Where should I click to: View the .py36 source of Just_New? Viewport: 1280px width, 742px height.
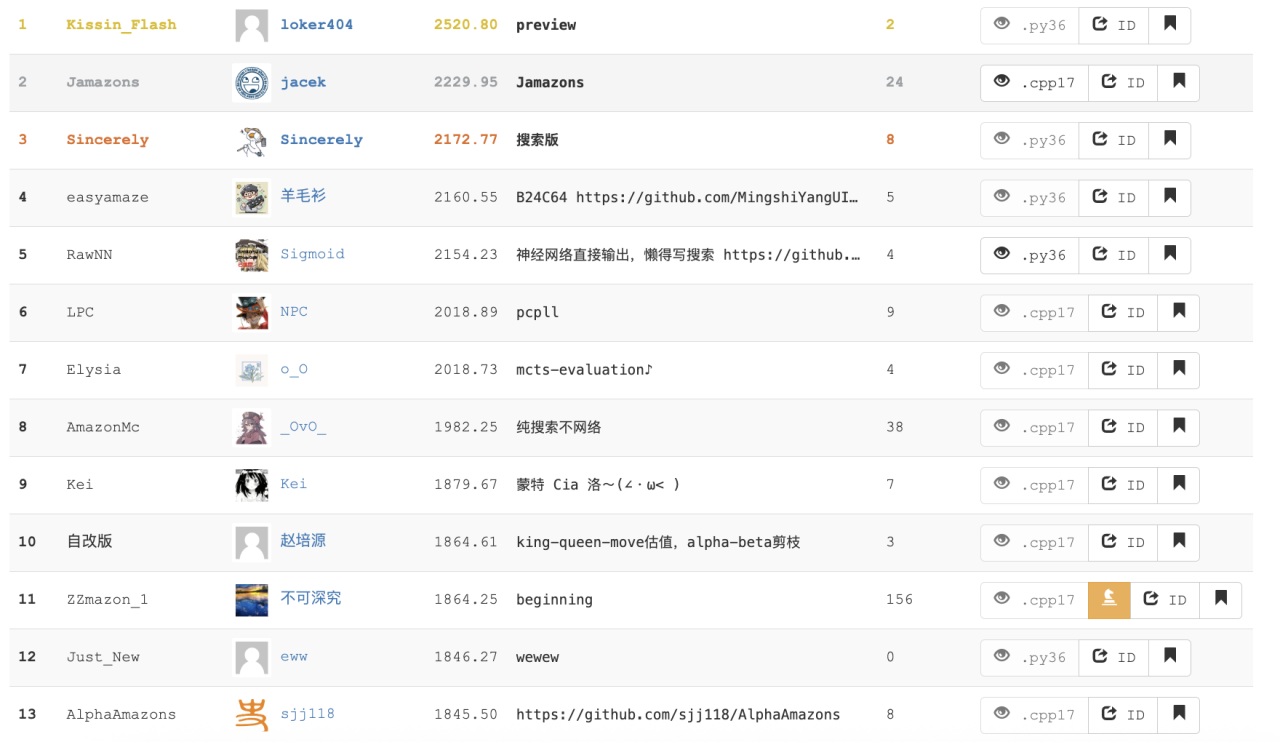(1030, 658)
